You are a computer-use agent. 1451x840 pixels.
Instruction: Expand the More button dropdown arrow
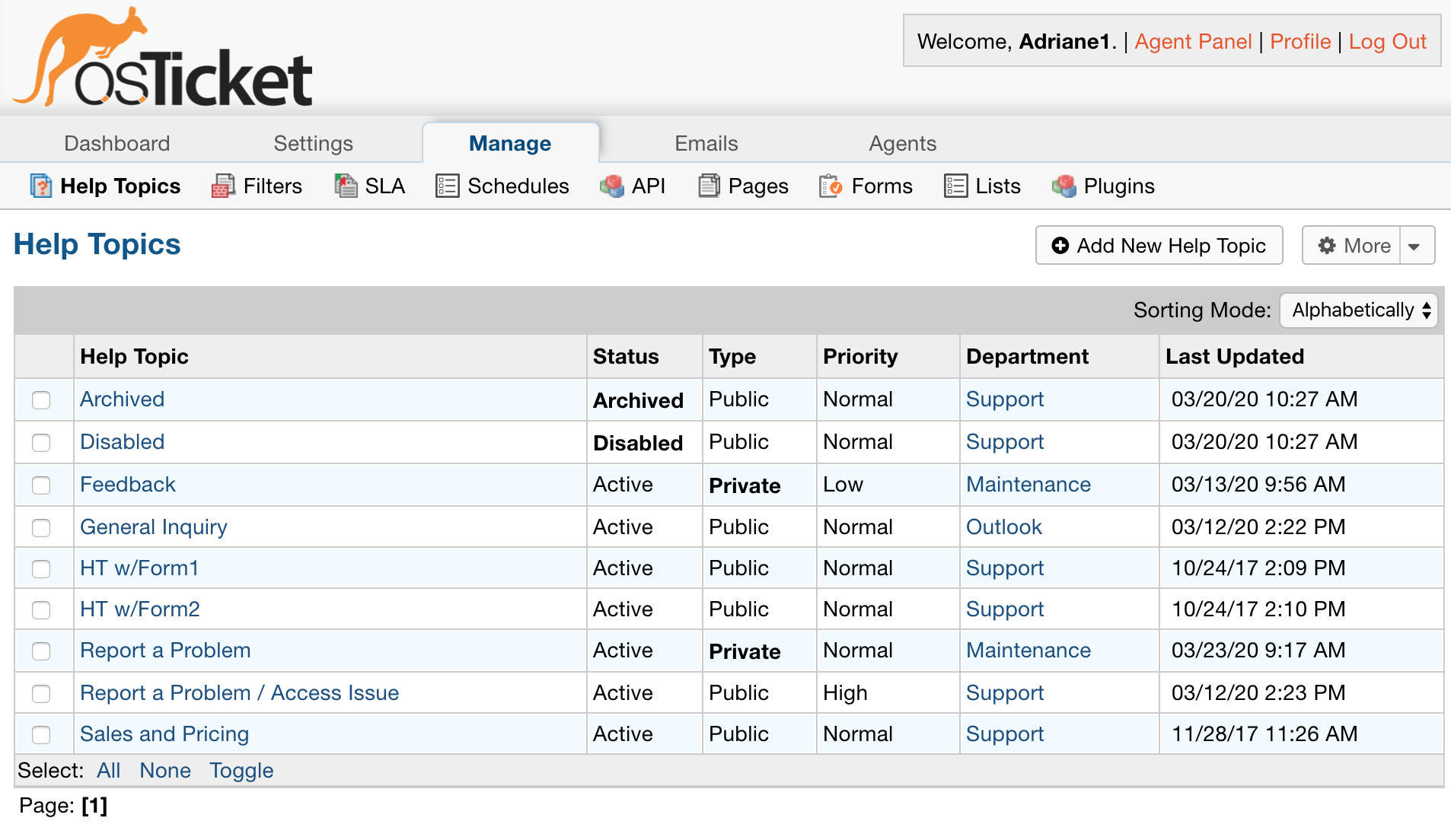(1415, 245)
